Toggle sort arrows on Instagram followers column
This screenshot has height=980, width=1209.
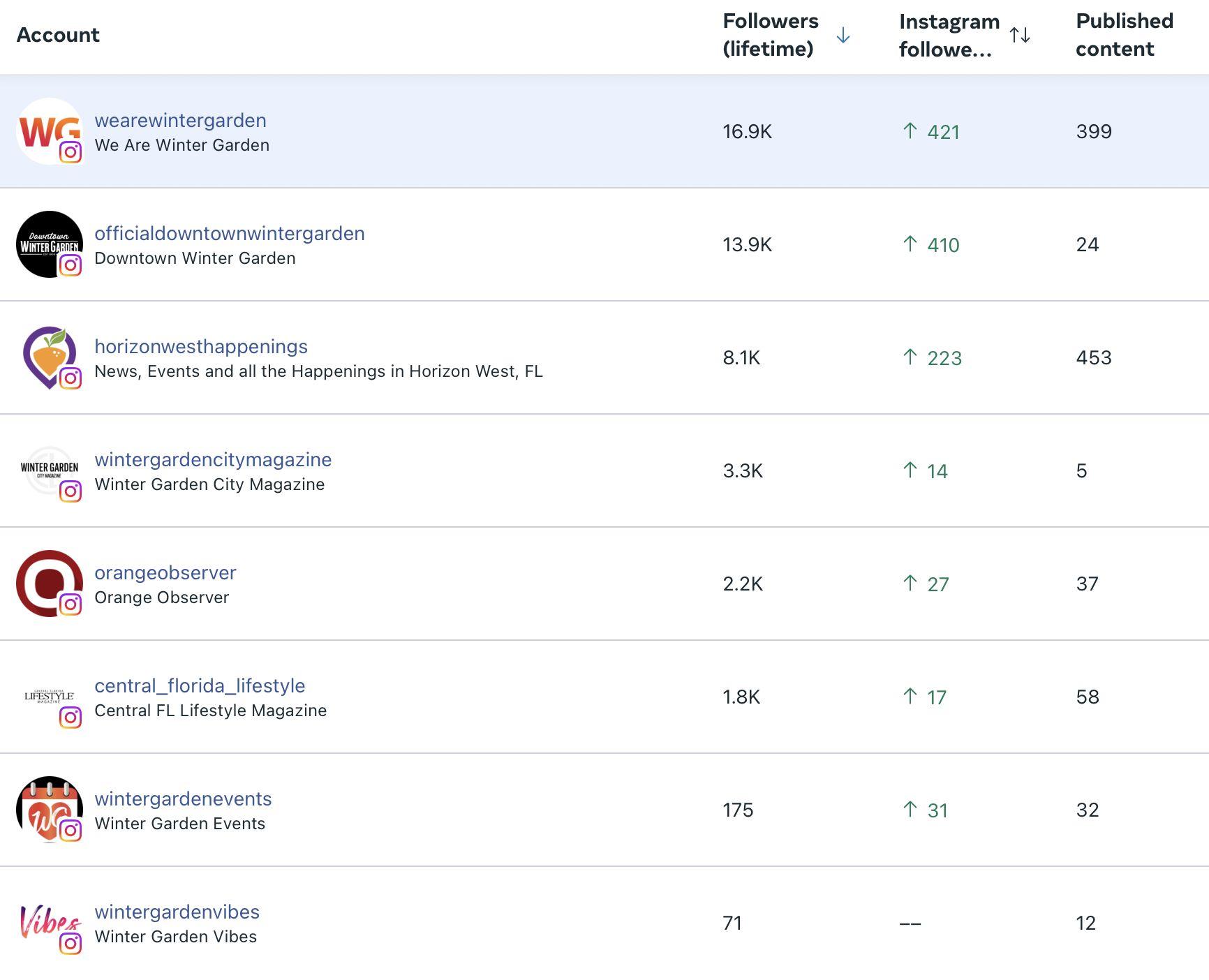(1020, 35)
